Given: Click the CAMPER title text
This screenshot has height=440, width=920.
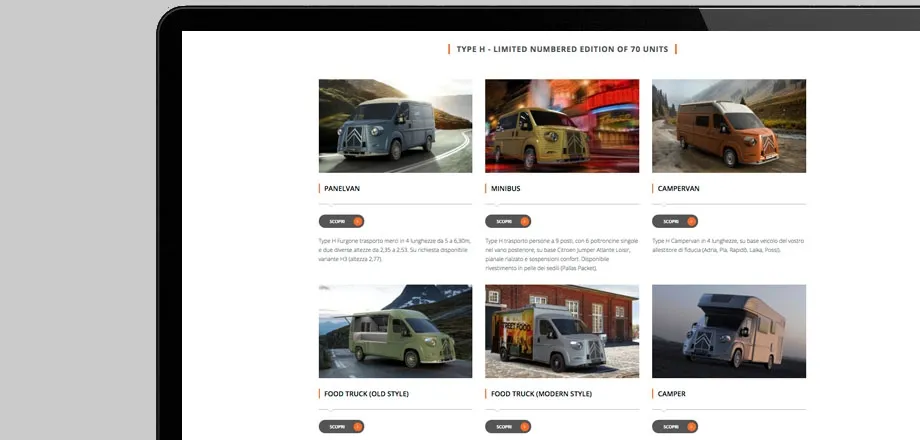Looking at the screenshot, I should tap(671, 394).
